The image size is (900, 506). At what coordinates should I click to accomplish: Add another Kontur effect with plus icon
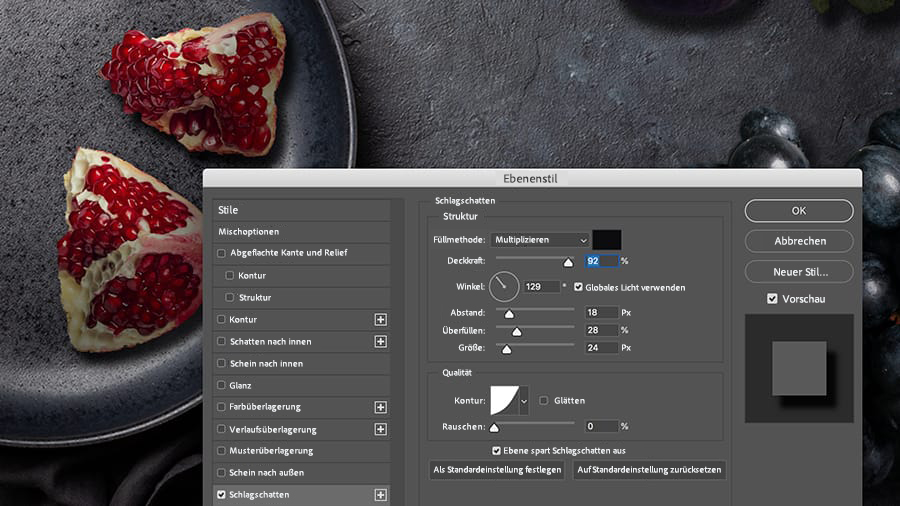tap(381, 320)
